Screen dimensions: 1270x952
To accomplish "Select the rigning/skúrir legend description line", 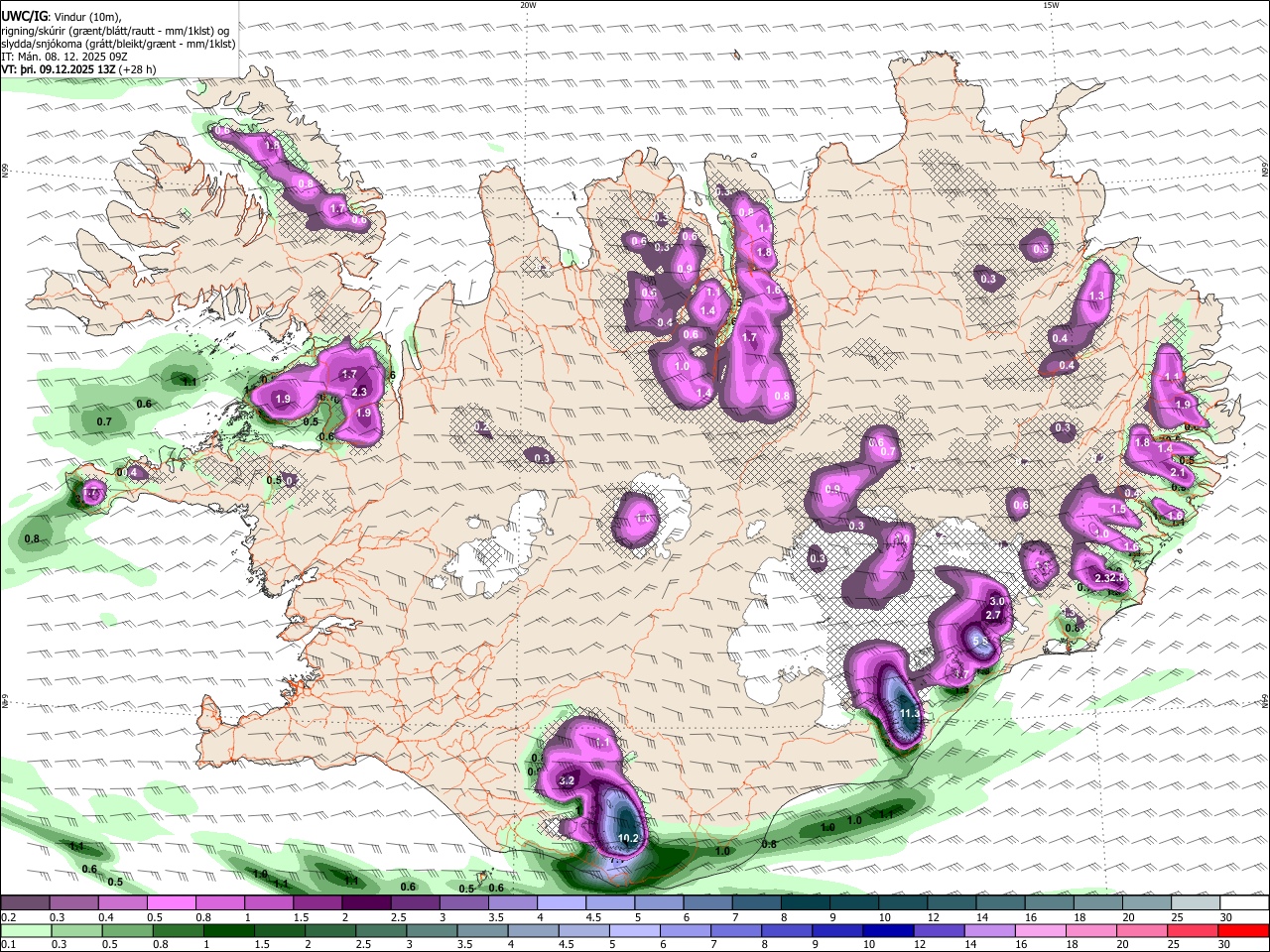I will coord(115,30).
